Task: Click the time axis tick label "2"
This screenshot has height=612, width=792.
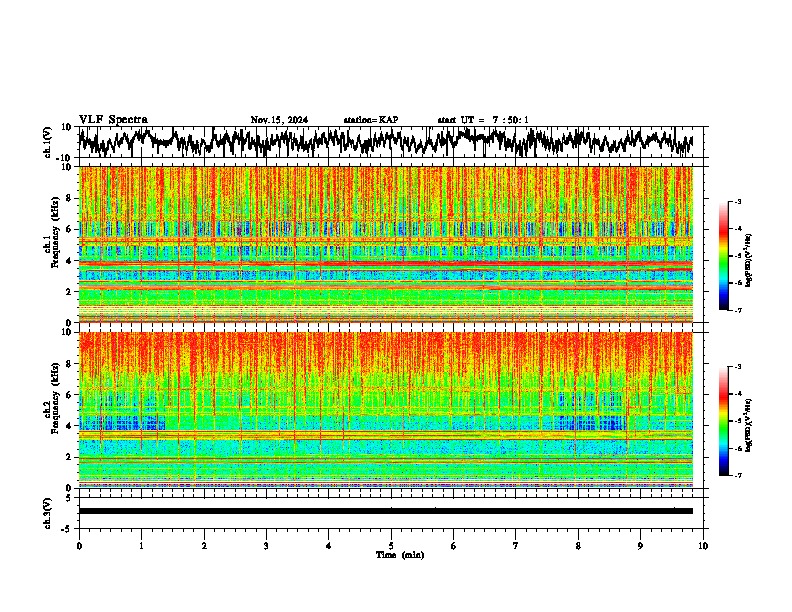Action: pyautogui.click(x=204, y=546)
